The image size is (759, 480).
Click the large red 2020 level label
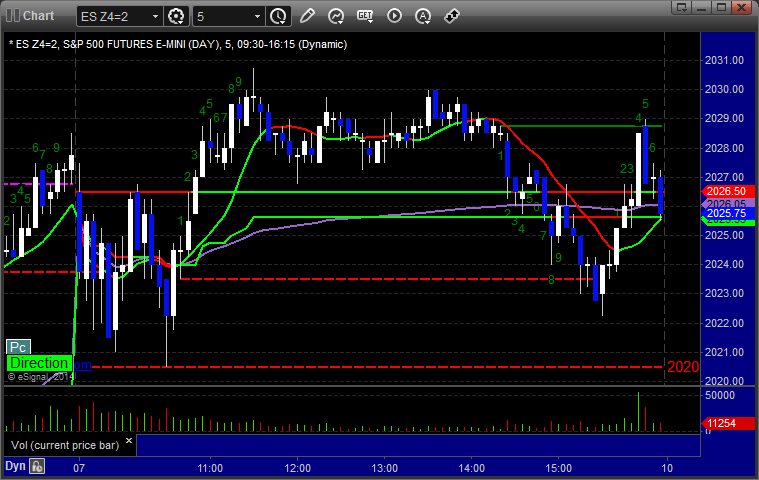pos(683,367)
